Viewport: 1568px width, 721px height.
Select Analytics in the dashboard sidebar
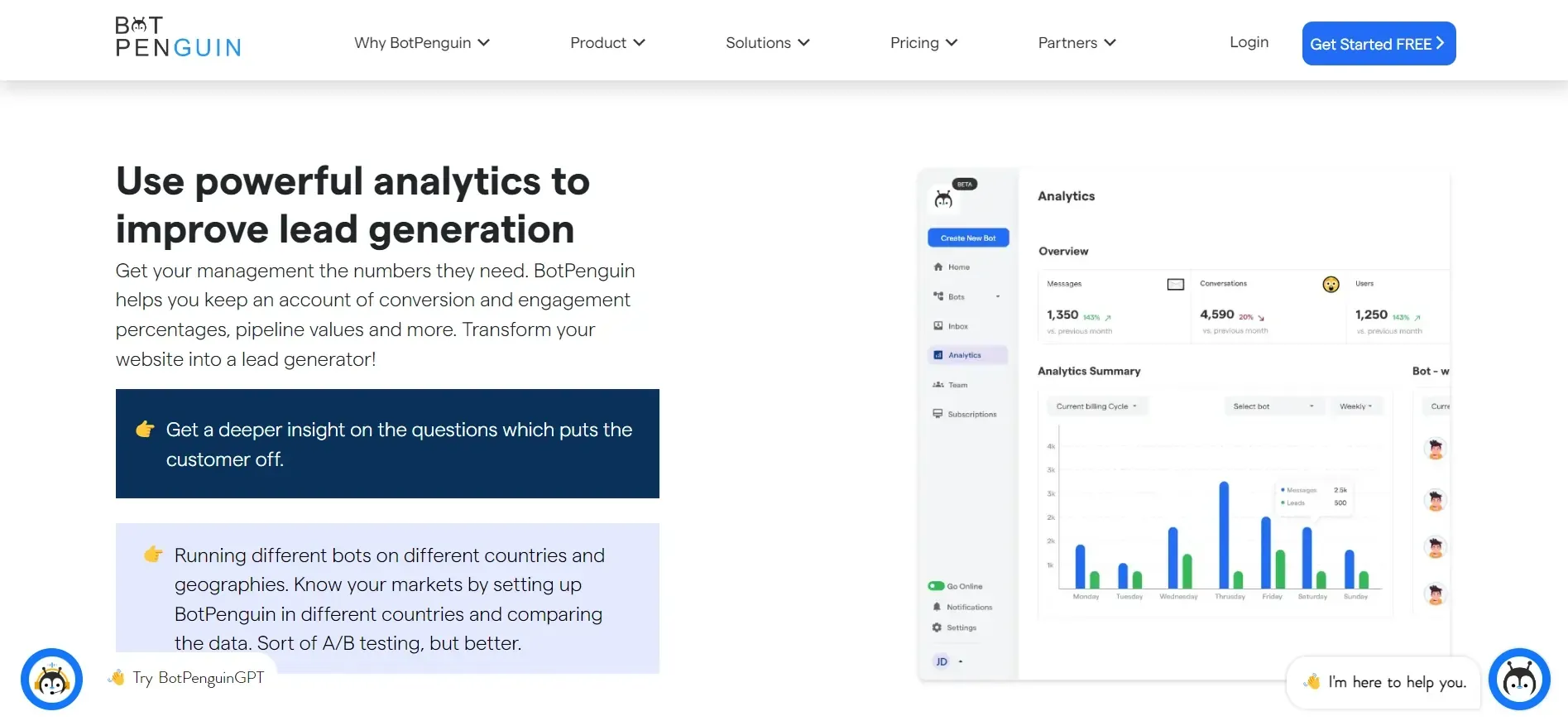coord(968,355)
